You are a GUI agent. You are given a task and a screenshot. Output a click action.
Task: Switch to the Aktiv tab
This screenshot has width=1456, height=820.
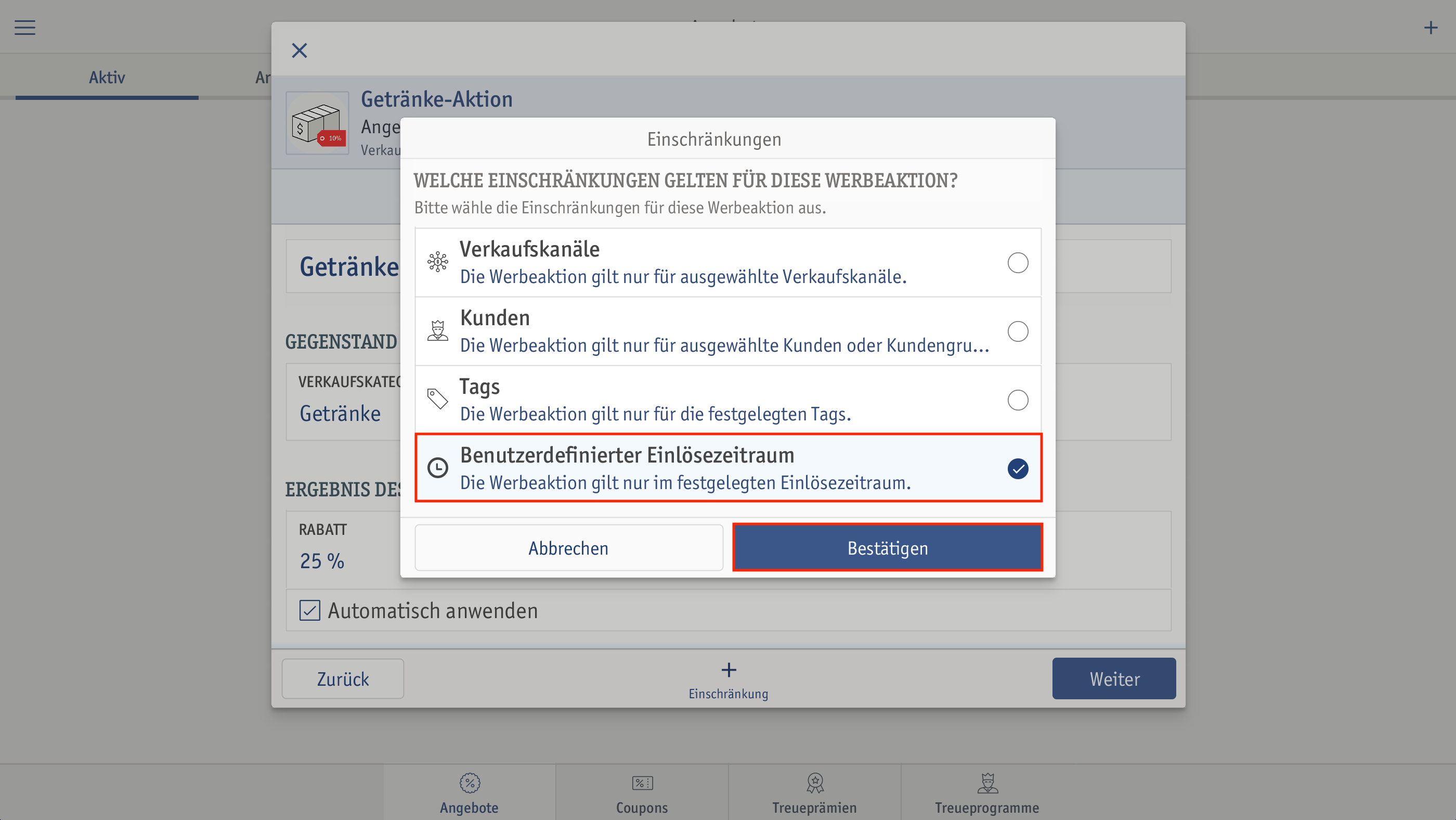coord(107,78)
